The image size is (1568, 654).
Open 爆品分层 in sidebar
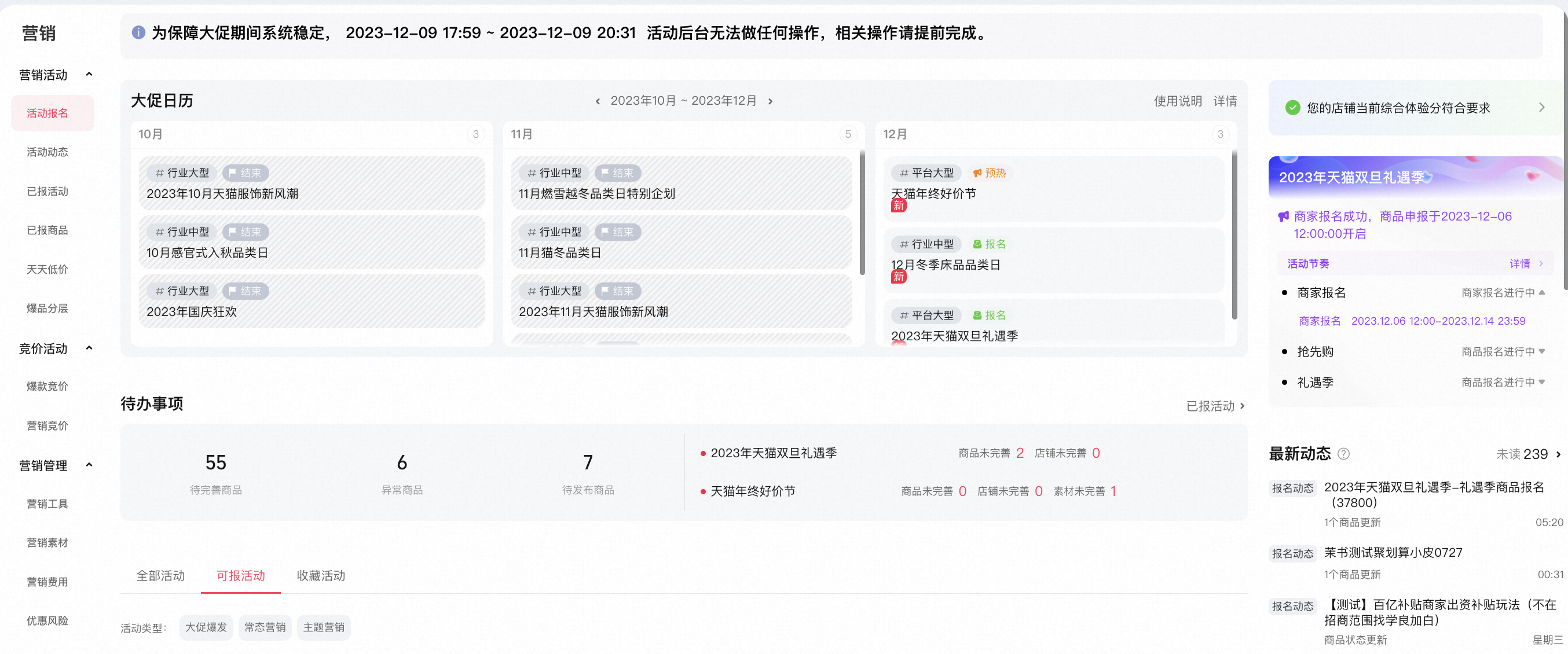(47, 308)
